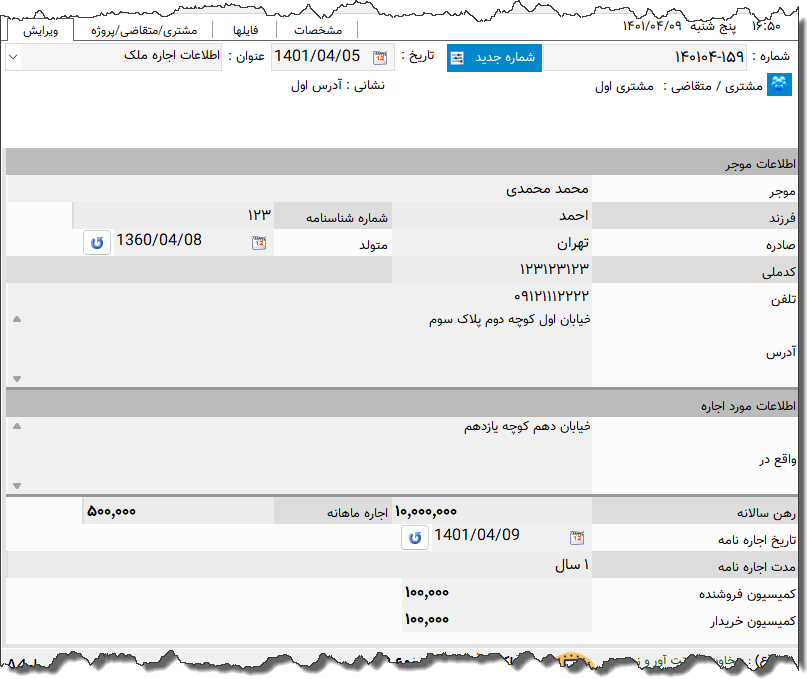Switch to the مشخصات tab
The height and width of the screenshot is (679, 807).
(318, 29)
